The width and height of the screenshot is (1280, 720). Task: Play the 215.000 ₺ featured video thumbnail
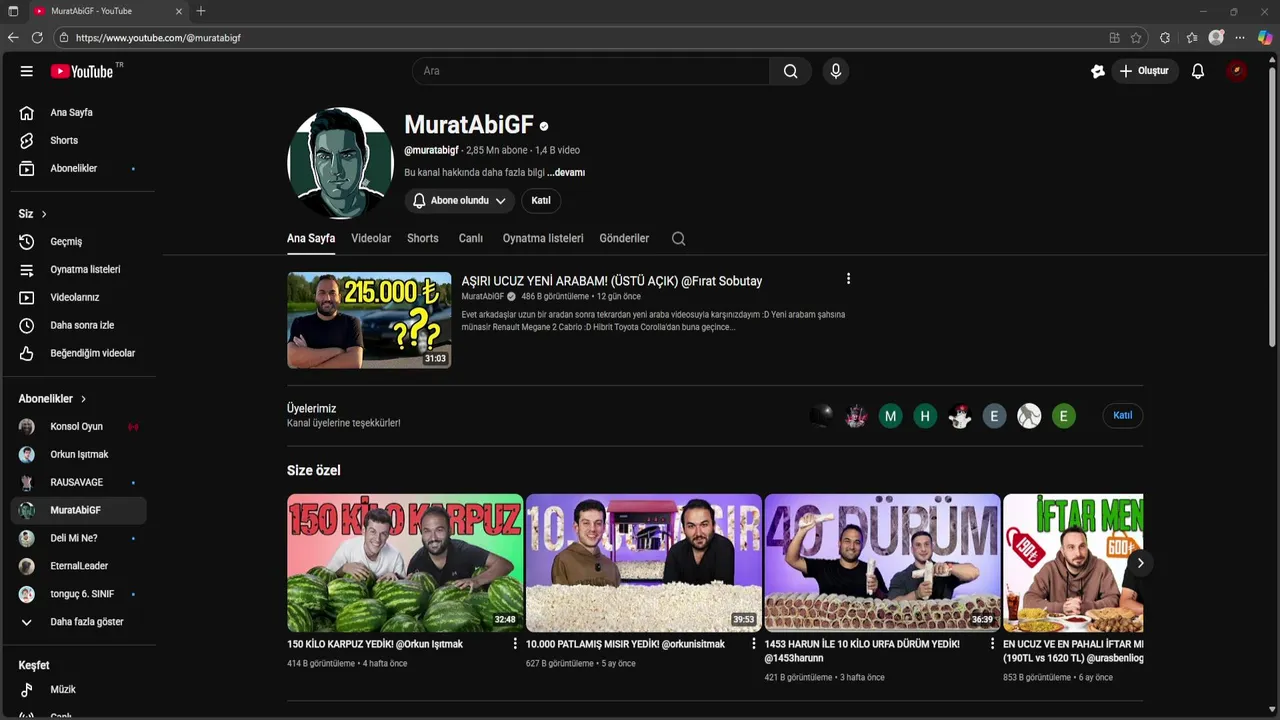[369, 320]
